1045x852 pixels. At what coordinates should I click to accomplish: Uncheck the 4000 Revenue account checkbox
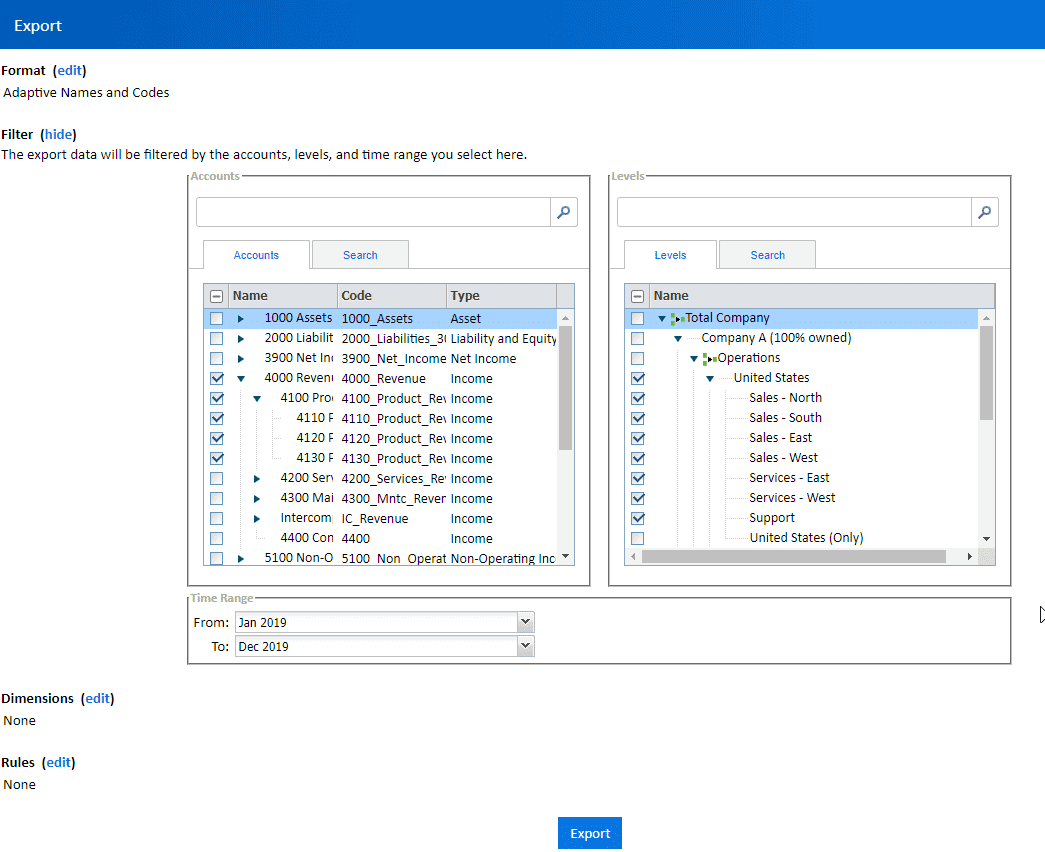[217, 378]
